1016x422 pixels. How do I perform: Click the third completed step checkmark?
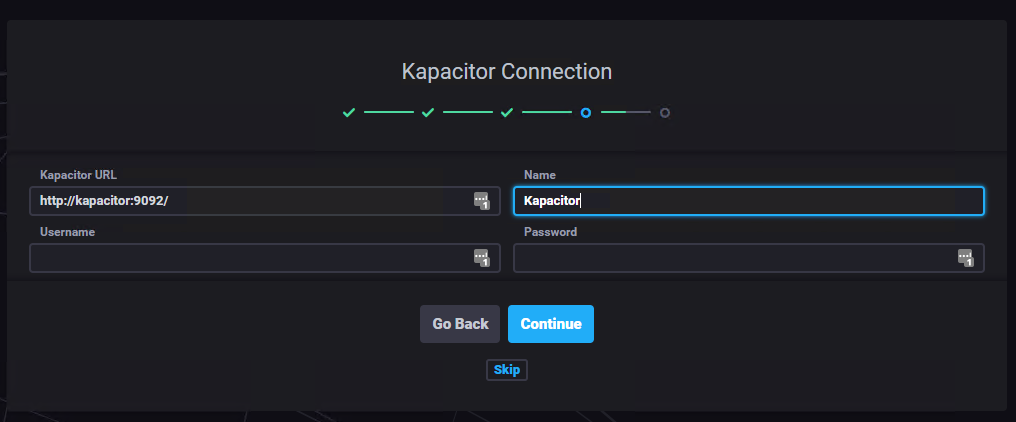(507, 113)
